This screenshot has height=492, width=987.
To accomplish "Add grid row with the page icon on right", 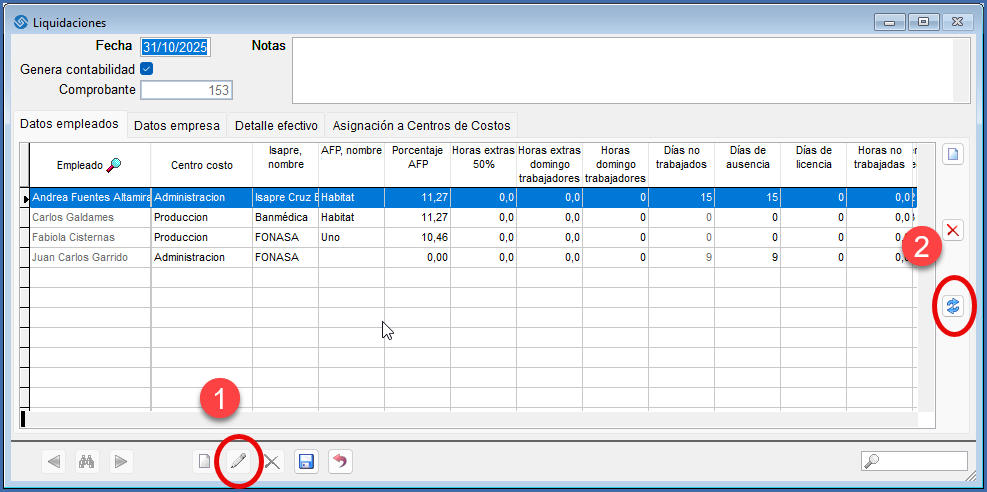I will [953, 155].
